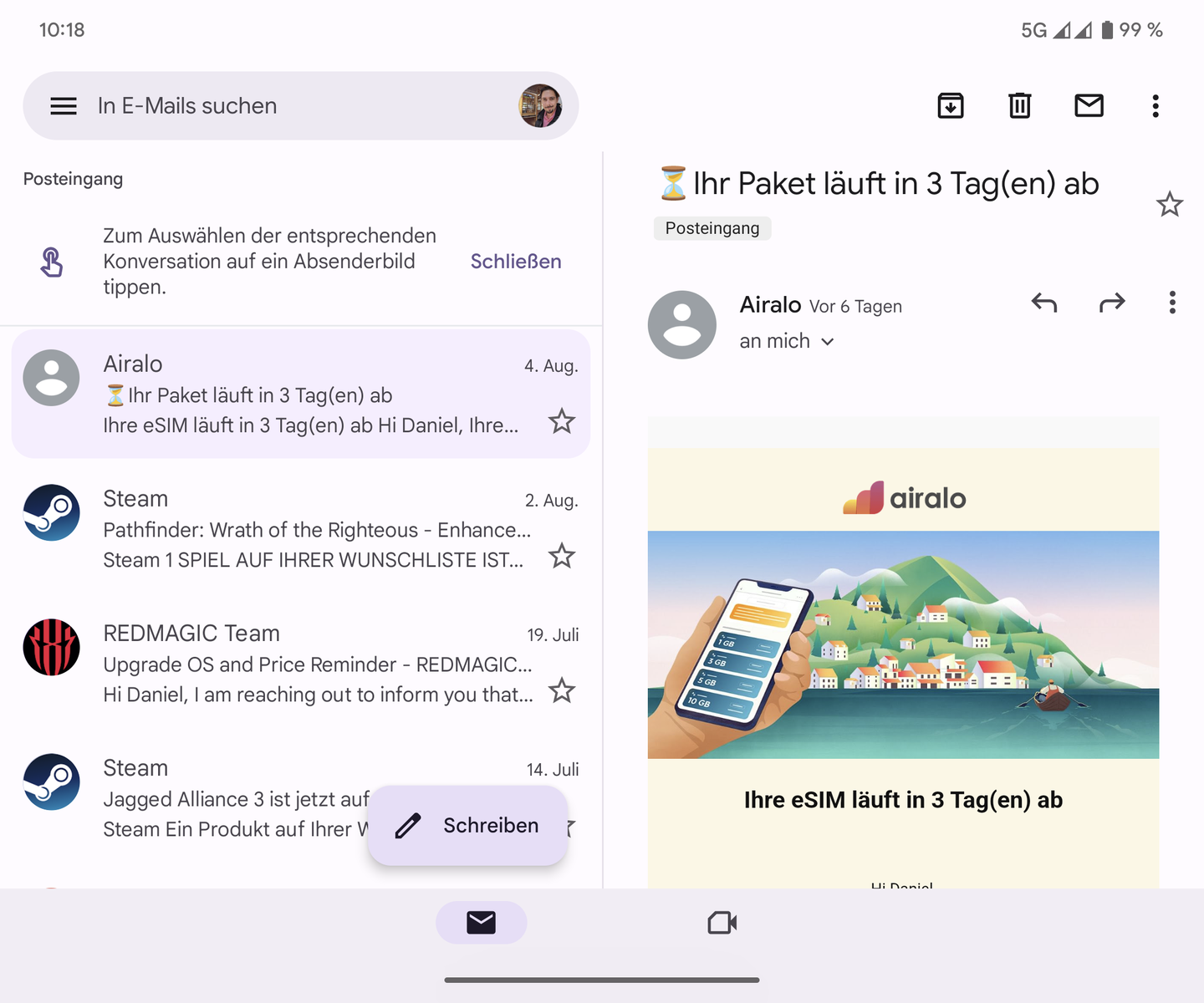
Task: Switch to the Mail tab
Action: (482, 923)
